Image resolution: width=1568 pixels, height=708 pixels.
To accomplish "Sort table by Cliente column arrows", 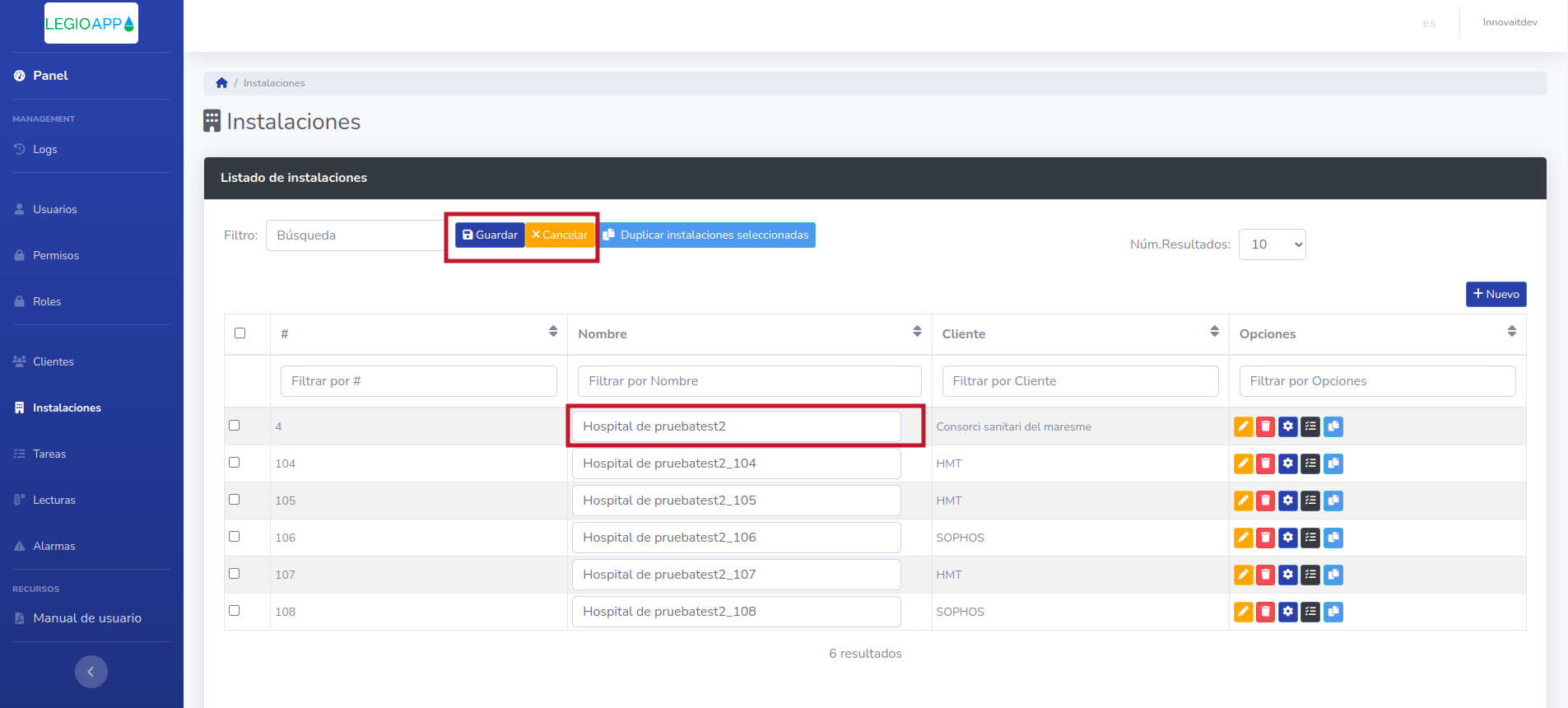I will (1214, 331).
